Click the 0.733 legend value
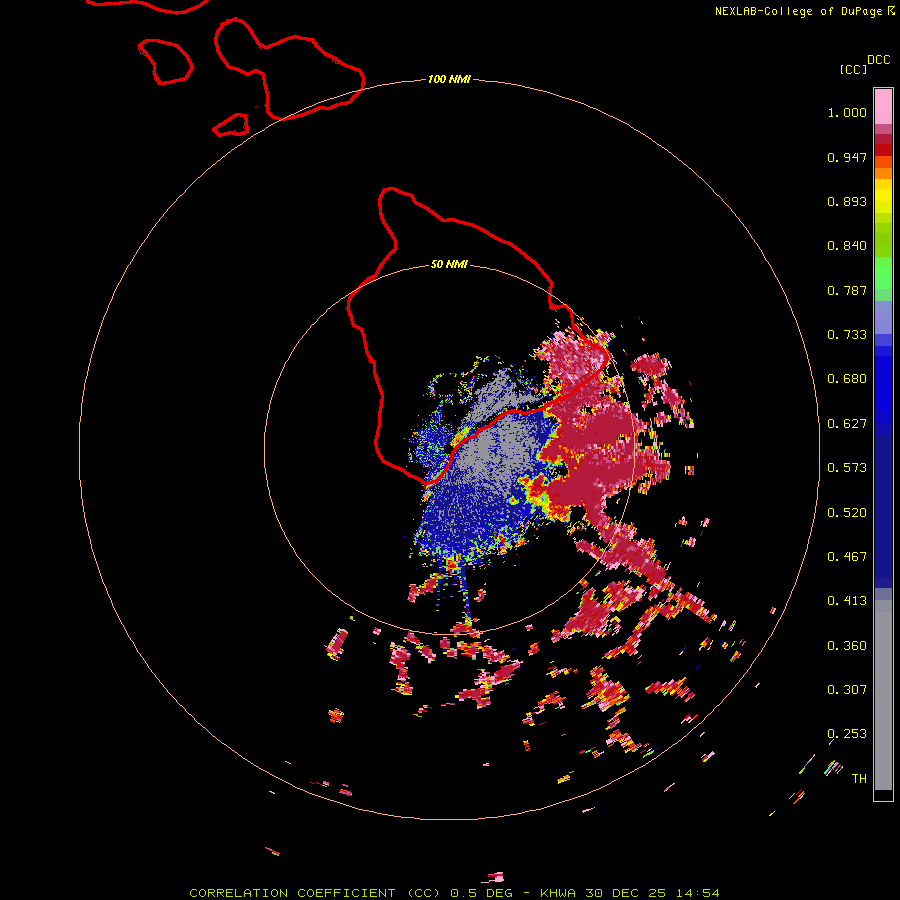The width and height of the screenshot is (900, 900). (847, 335)
